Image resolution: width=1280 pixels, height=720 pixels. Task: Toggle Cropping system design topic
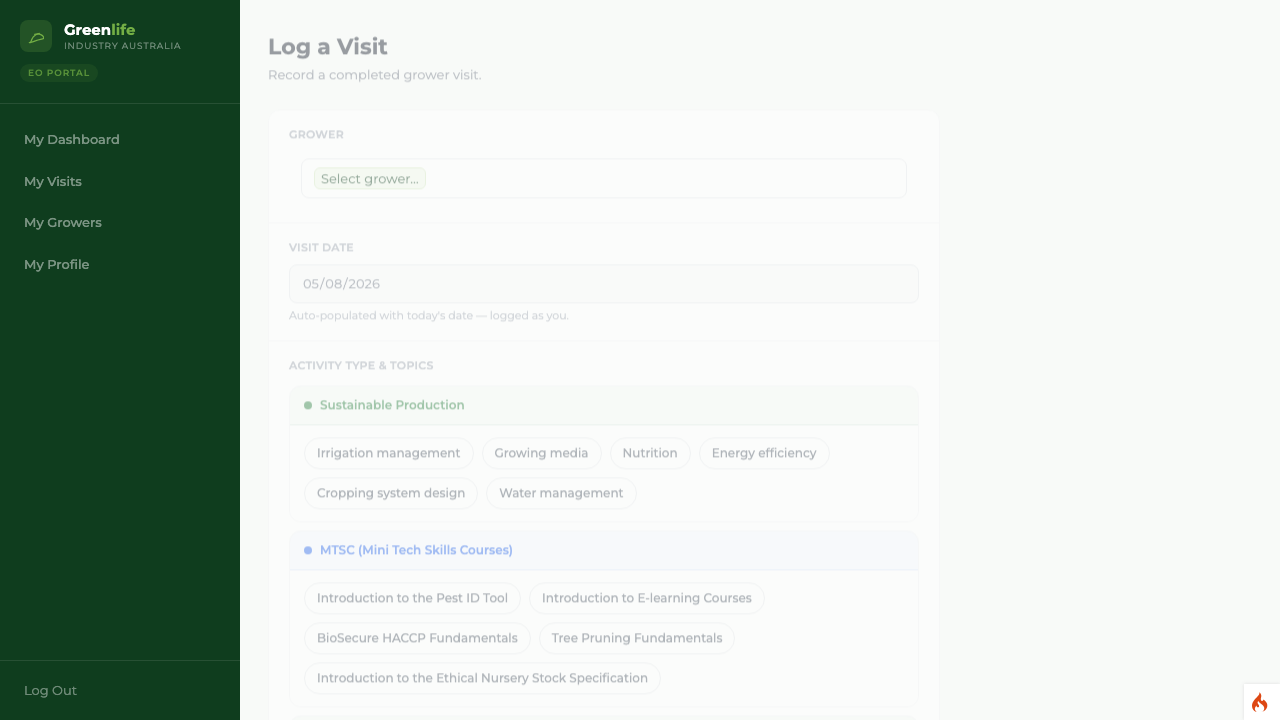(391, 493)
